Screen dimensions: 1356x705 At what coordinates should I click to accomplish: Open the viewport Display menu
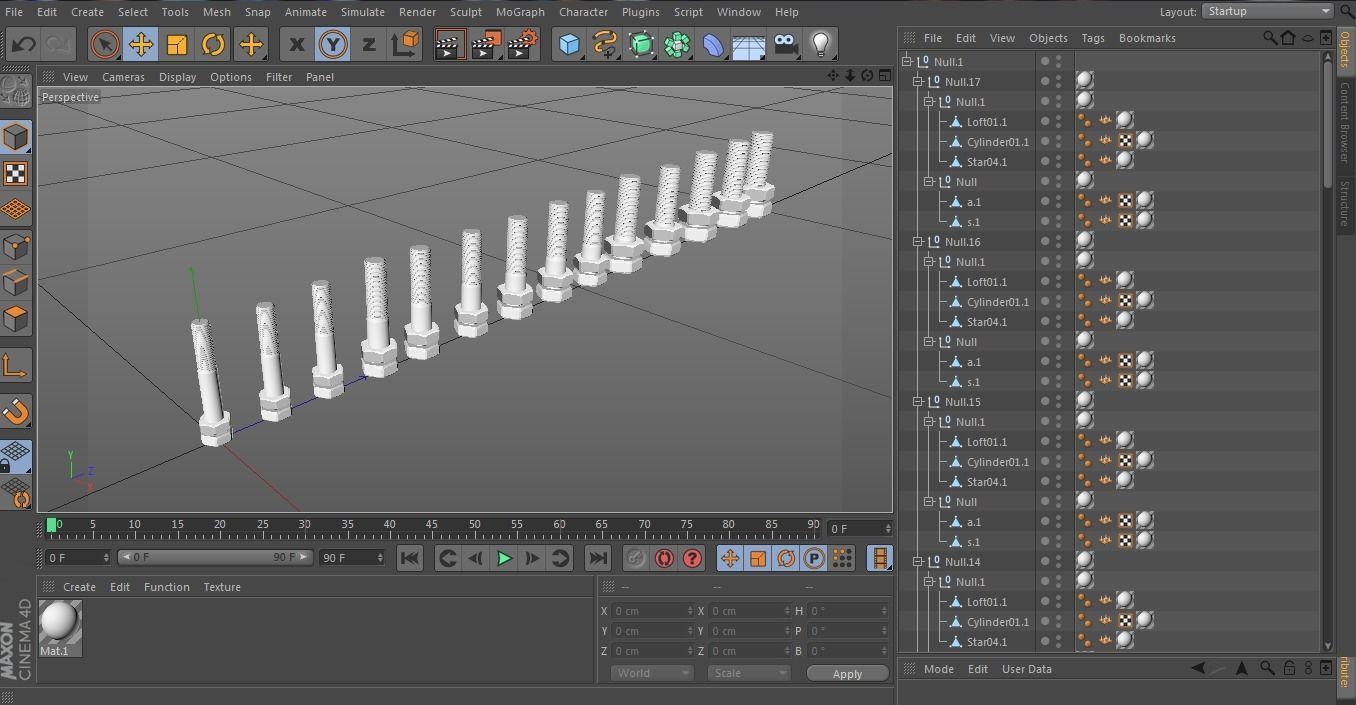coord(177,77)
